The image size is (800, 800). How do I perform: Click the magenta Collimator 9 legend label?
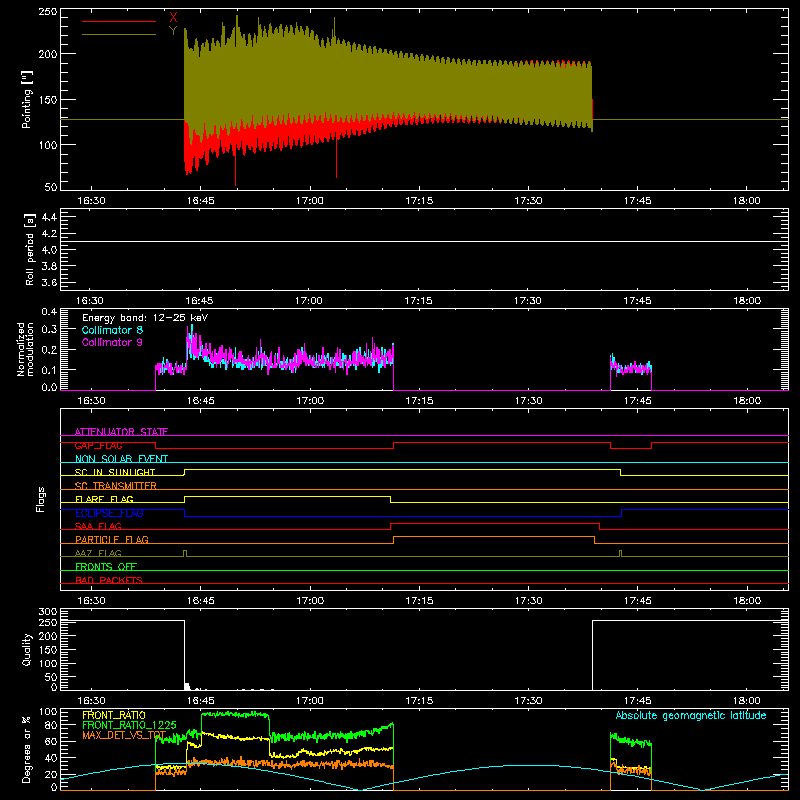(112, 342)
